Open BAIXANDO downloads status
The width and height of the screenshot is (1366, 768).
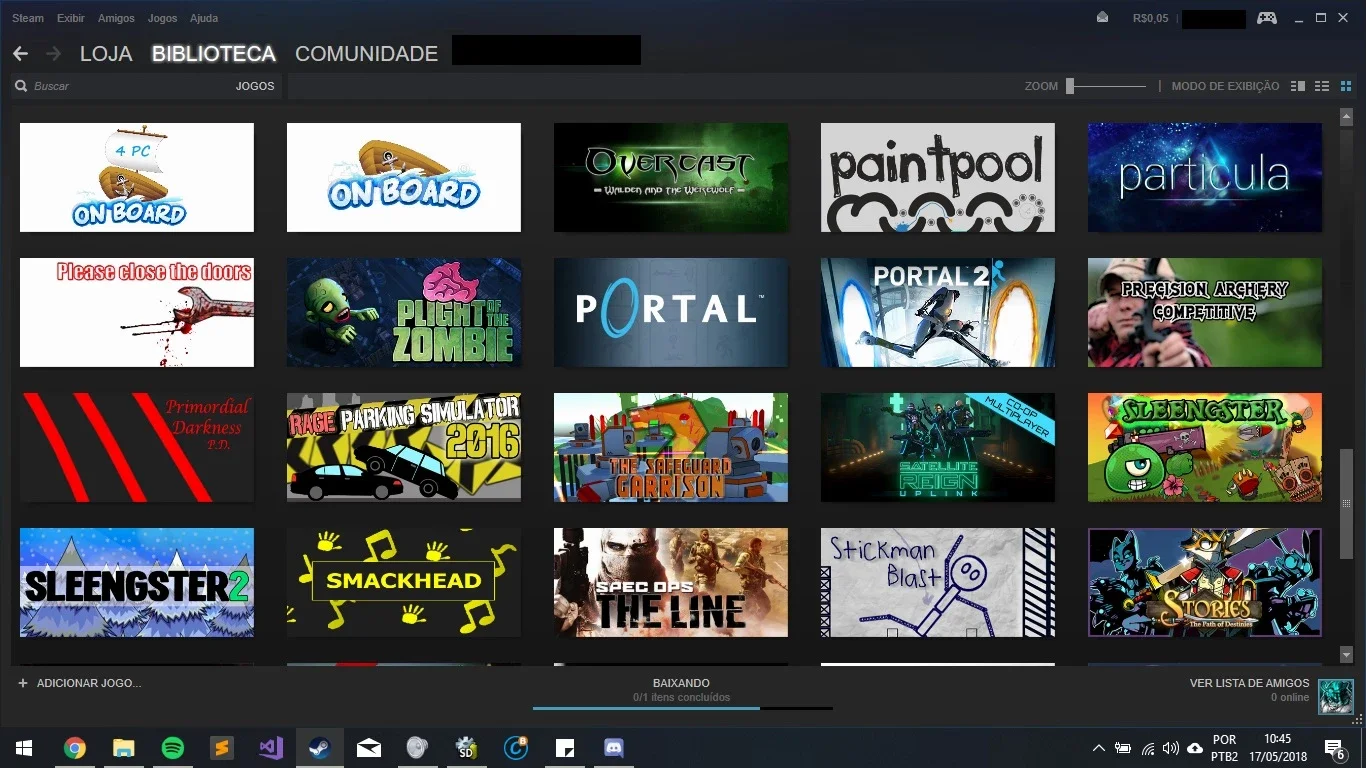pyautogui.click(x=681, y=683)
